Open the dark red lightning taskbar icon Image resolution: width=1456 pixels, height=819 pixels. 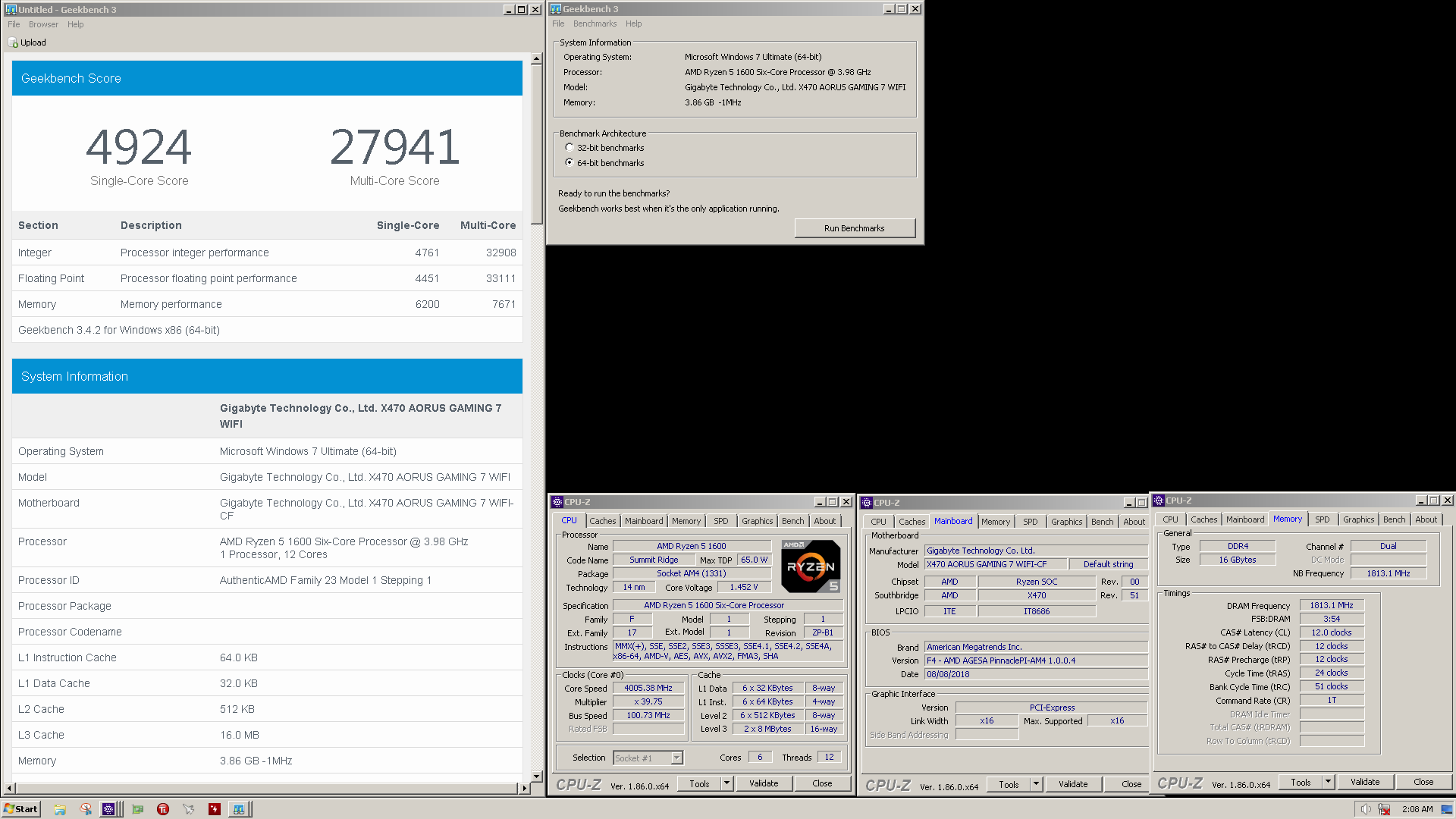pos(215,809)
